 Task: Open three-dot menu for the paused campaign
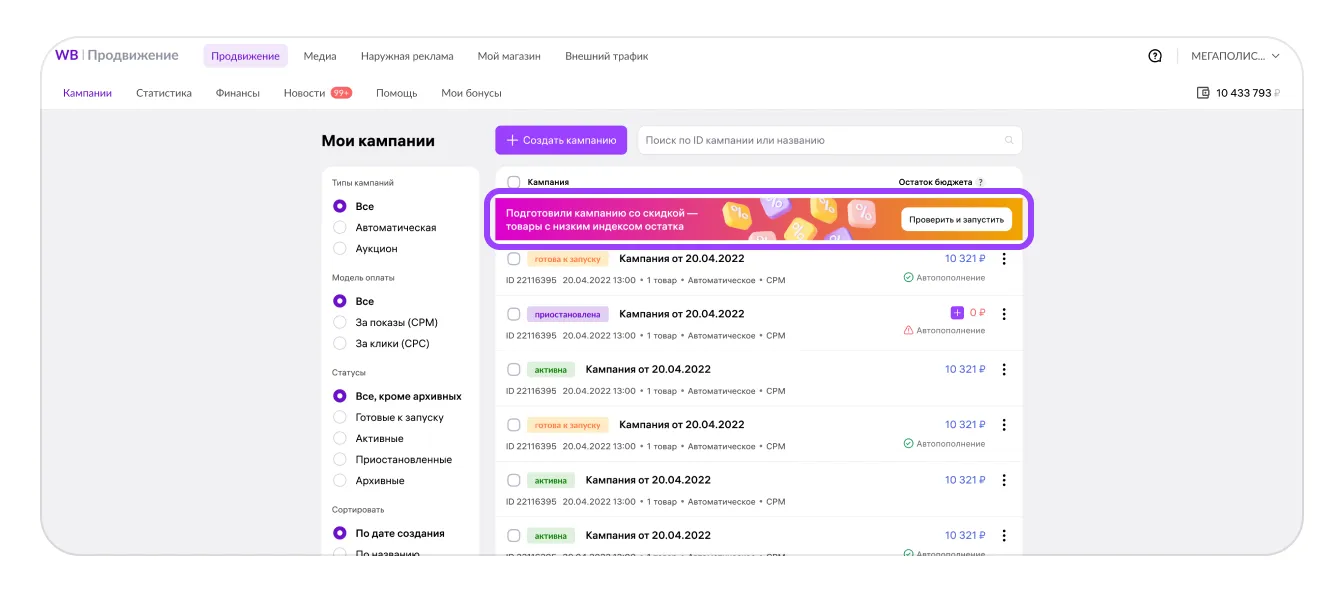[x=1004, y=314]
